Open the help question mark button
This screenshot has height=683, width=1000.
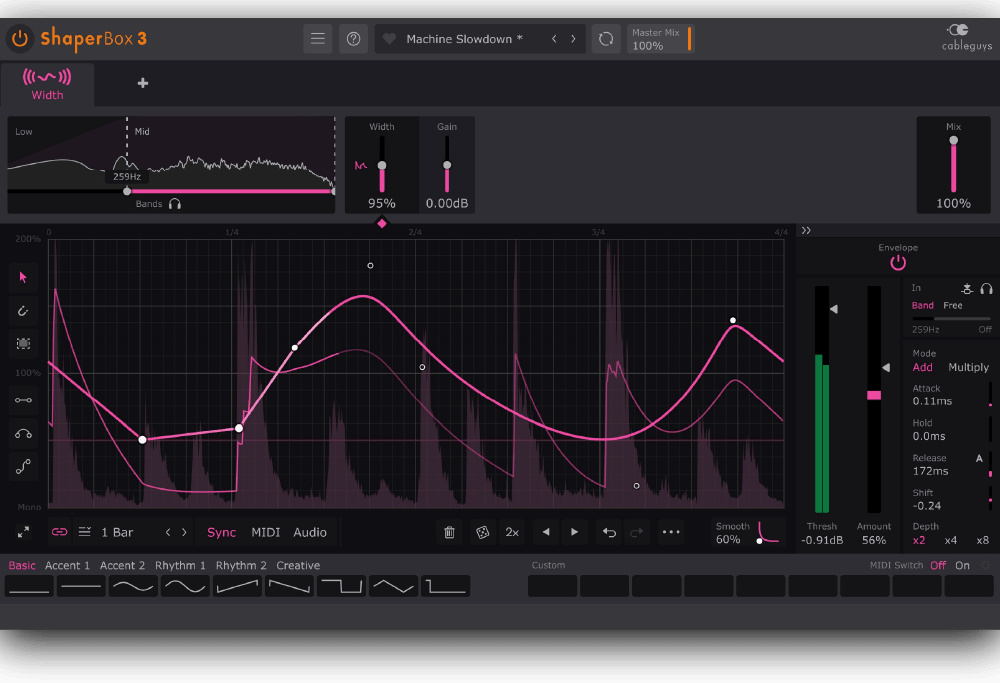(353, 39)
